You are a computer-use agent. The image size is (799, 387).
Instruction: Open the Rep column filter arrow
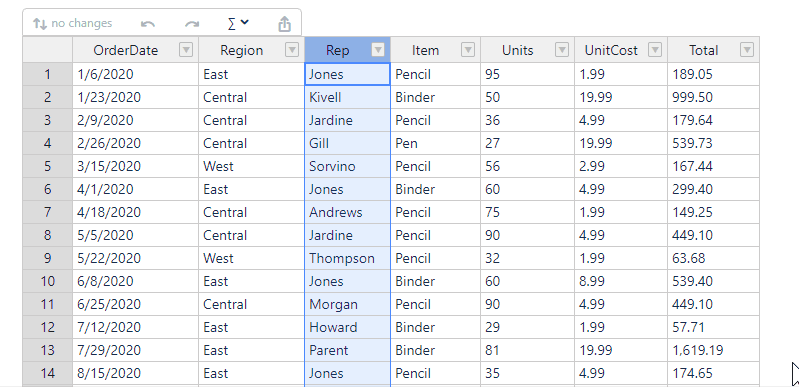(378, 49)
